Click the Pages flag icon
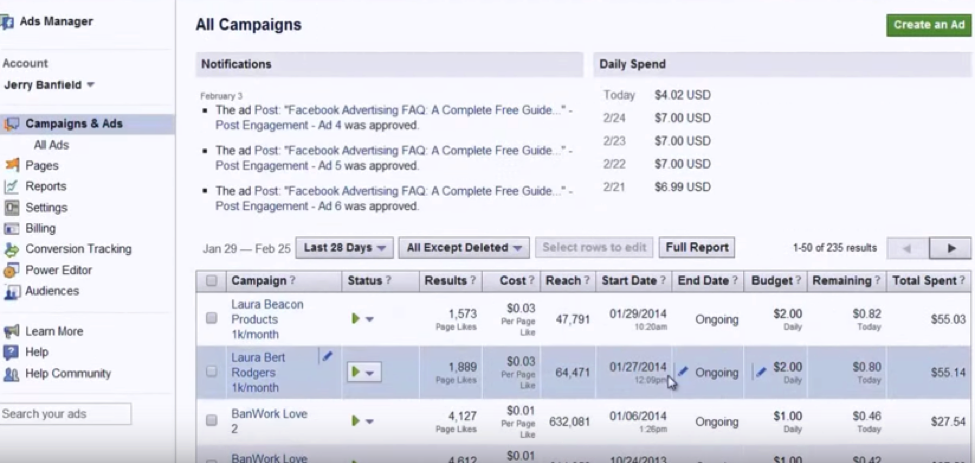Viewport: 975px width, 463px height. 11,165
